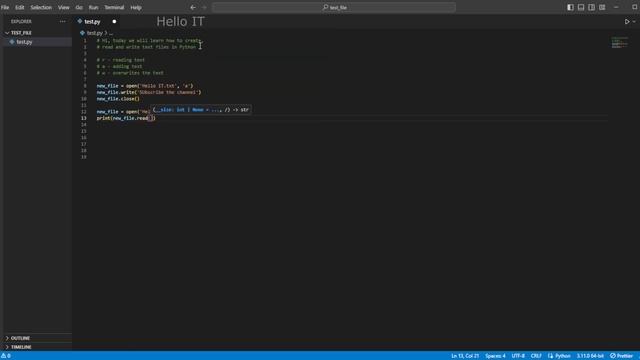Click Ln 13, Col 21 in status bar
This screenshot has height=360, width=640.
click(x=465, y=356)
